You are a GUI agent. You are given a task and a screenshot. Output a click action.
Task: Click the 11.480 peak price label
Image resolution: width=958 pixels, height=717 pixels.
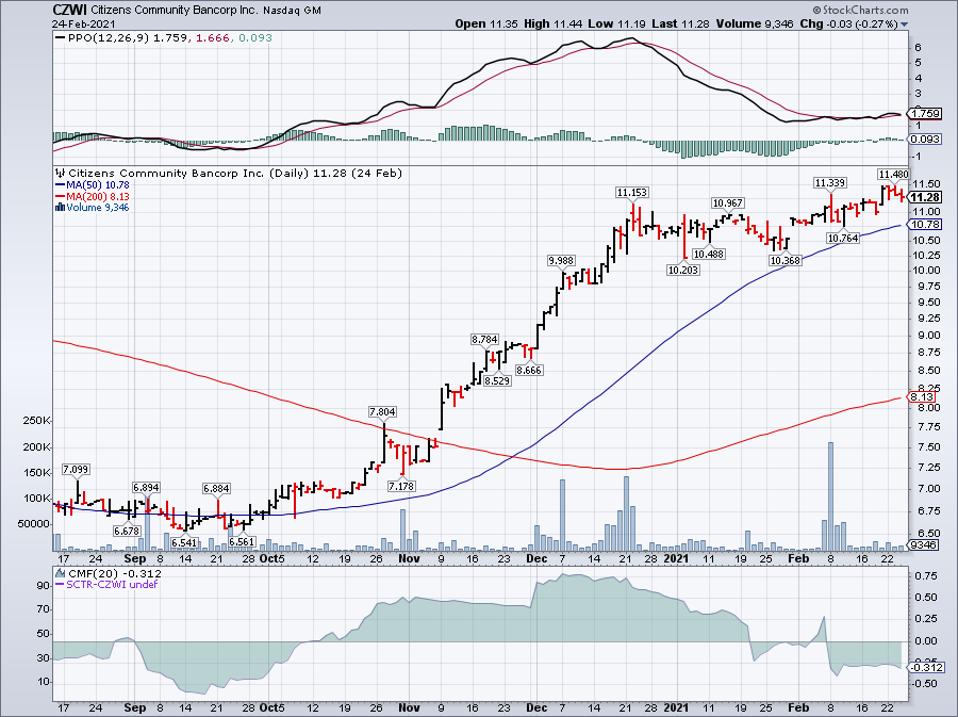(894, 174)
